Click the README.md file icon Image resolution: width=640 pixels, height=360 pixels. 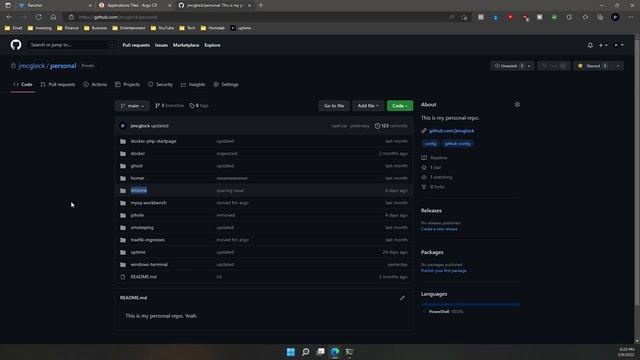click(123, 277)
